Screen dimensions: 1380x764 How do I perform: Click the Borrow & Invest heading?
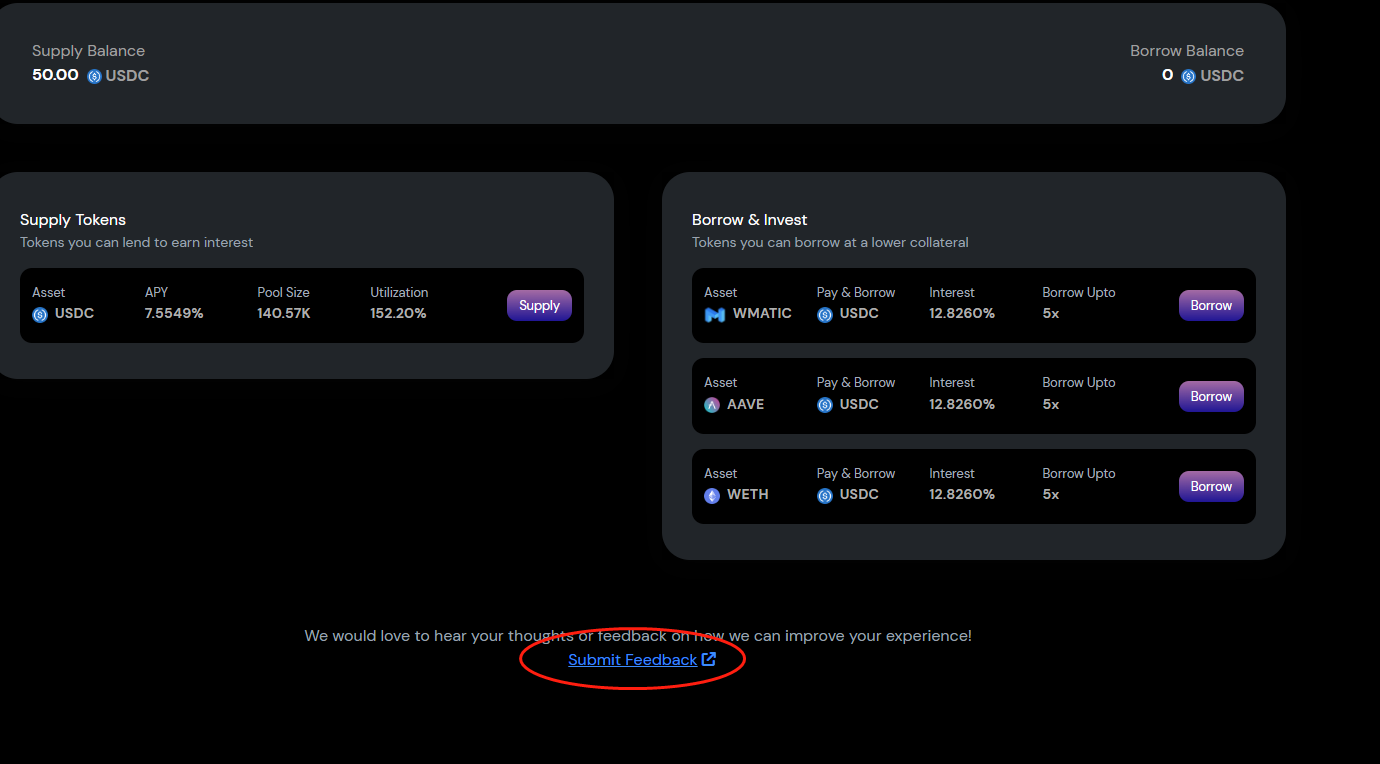pyautogui.click(x=749, y=220)
